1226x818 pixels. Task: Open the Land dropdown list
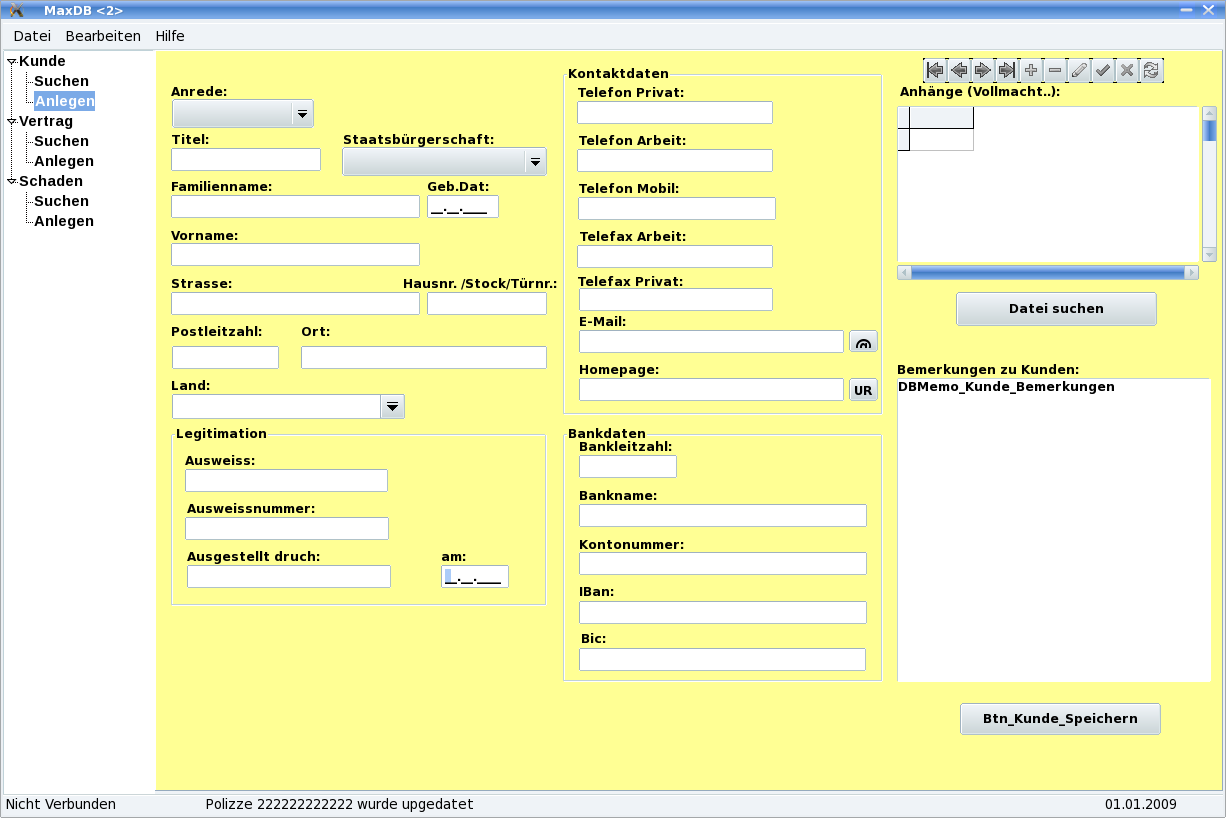pos(393,406)
